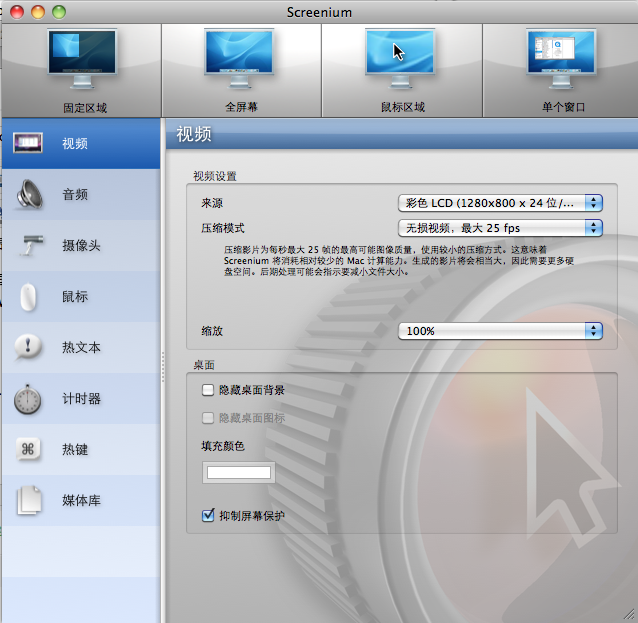The height and width of the screenshot is (623, 638).
Task: Click the 填充颜色 white color well
Action: 239,472
